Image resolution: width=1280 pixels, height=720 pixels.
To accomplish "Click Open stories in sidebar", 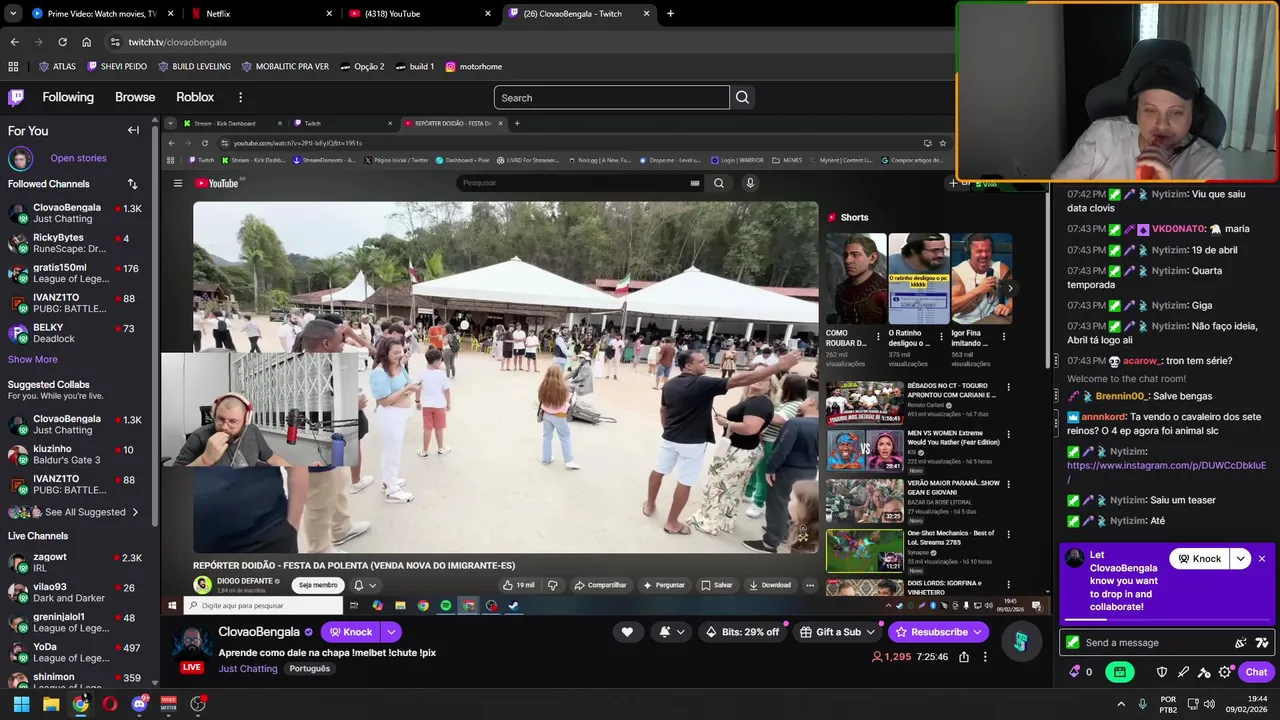I will [x=78, y=158].
